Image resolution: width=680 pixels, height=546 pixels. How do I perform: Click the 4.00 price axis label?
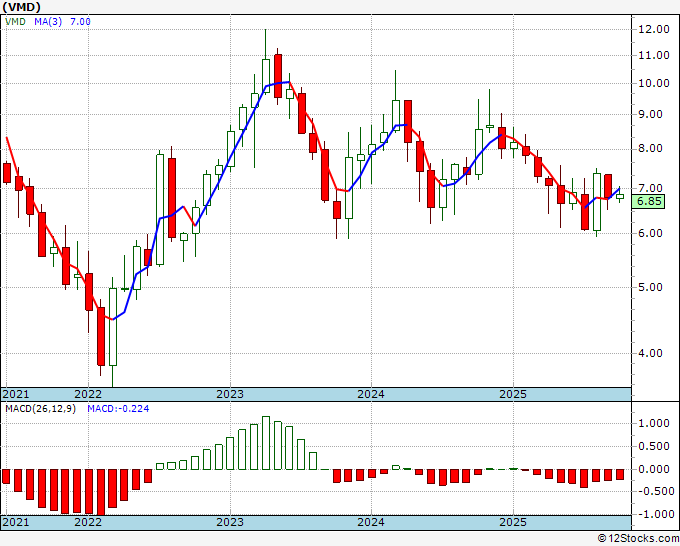pyautogui.click(x=650, y=353)
